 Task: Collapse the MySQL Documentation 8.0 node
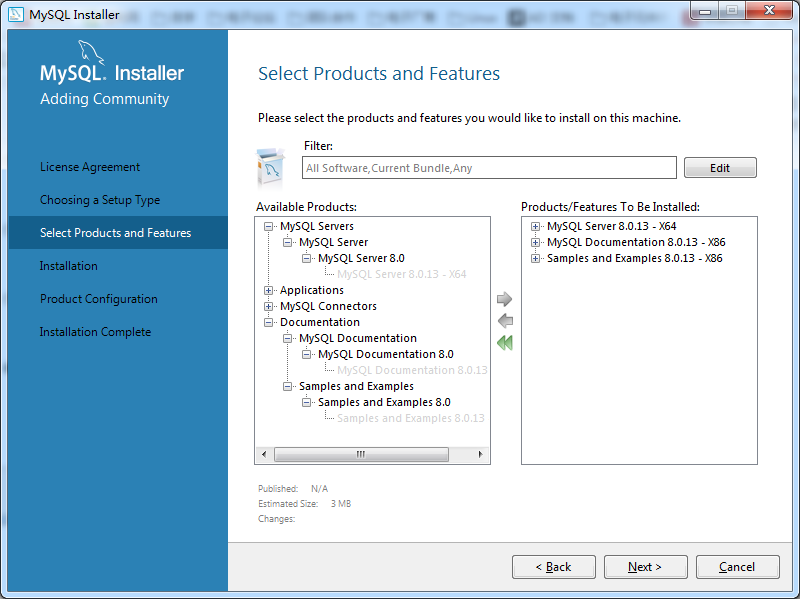coord(306,354)
